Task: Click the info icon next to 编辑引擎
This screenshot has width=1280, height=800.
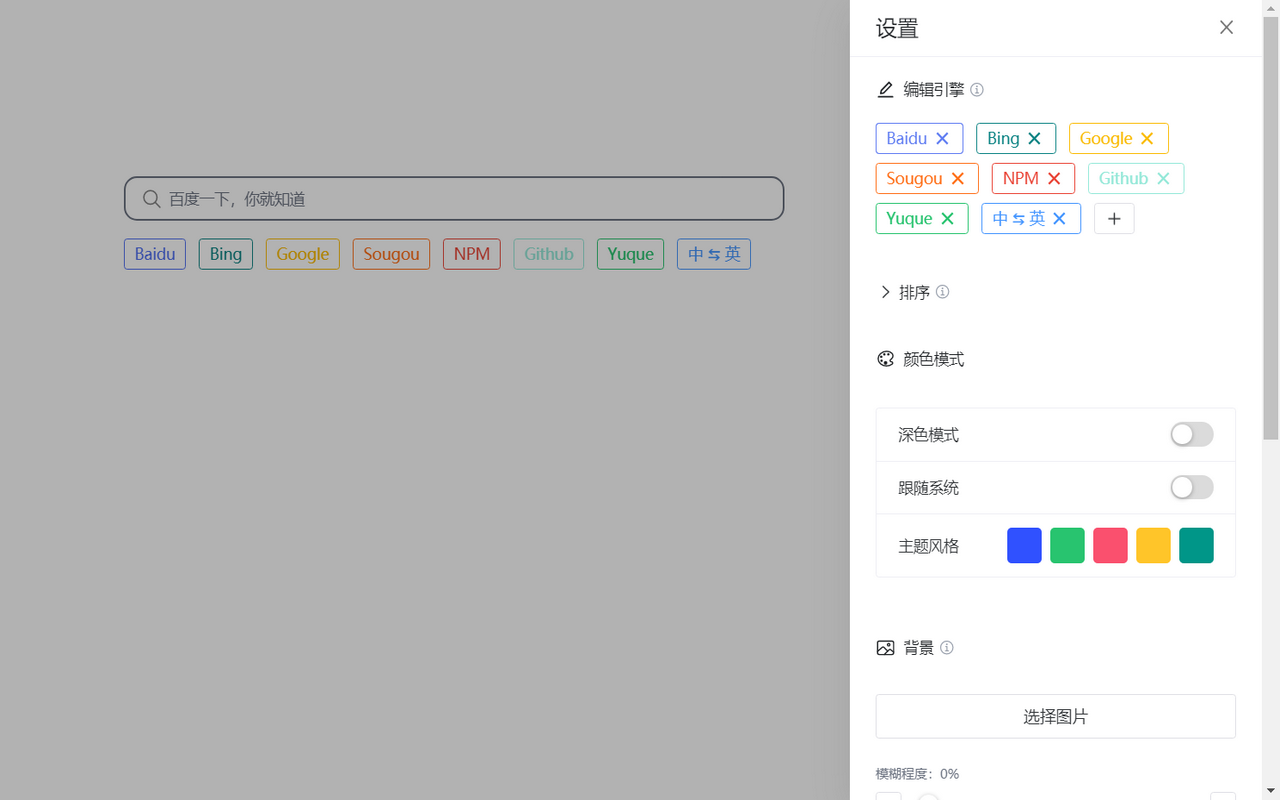Action: click(977, 90)
